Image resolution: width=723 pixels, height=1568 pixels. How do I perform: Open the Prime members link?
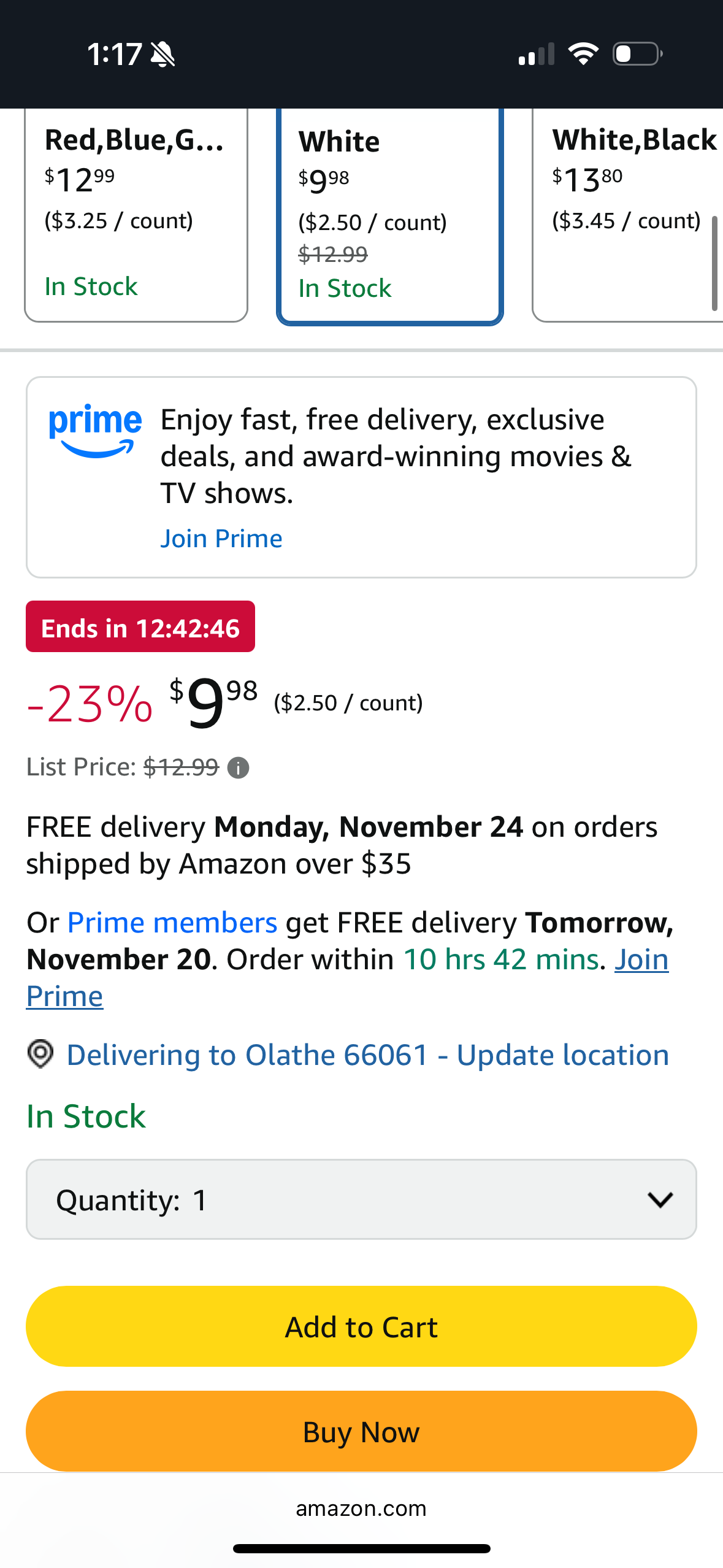(172, 923)
